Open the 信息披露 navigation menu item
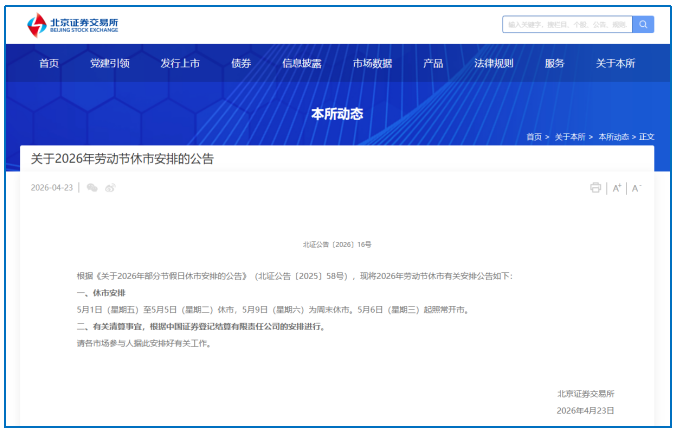The height and width of the screenshot is (430, 675). click(302, 63)
